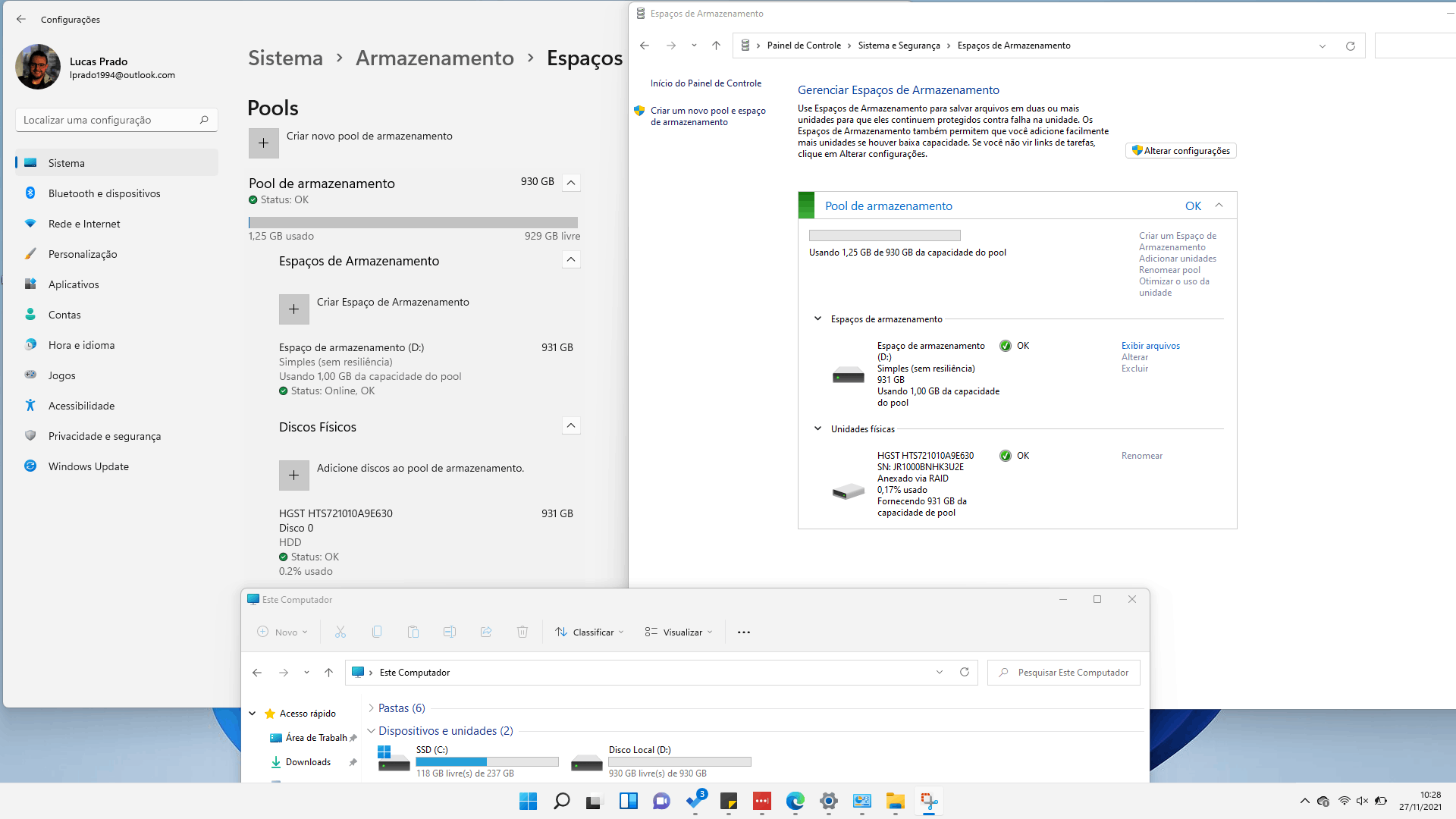Click the Pesquisar Este Computador search box
The image size is (1456, 819).
tap(1063, 673)
